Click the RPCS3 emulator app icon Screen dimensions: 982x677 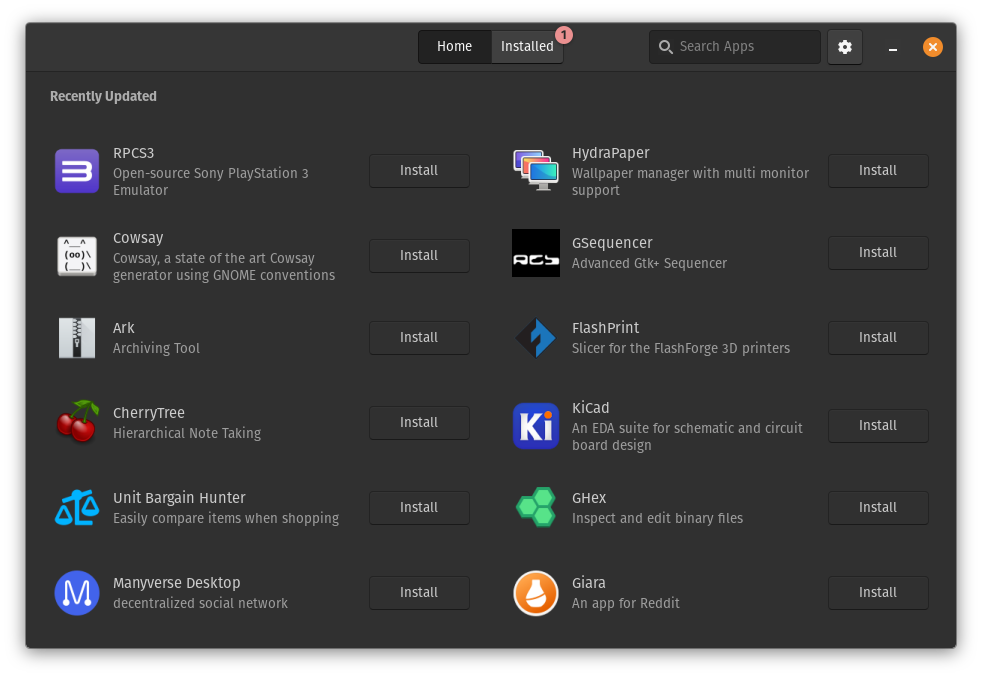tap(77, 171)
